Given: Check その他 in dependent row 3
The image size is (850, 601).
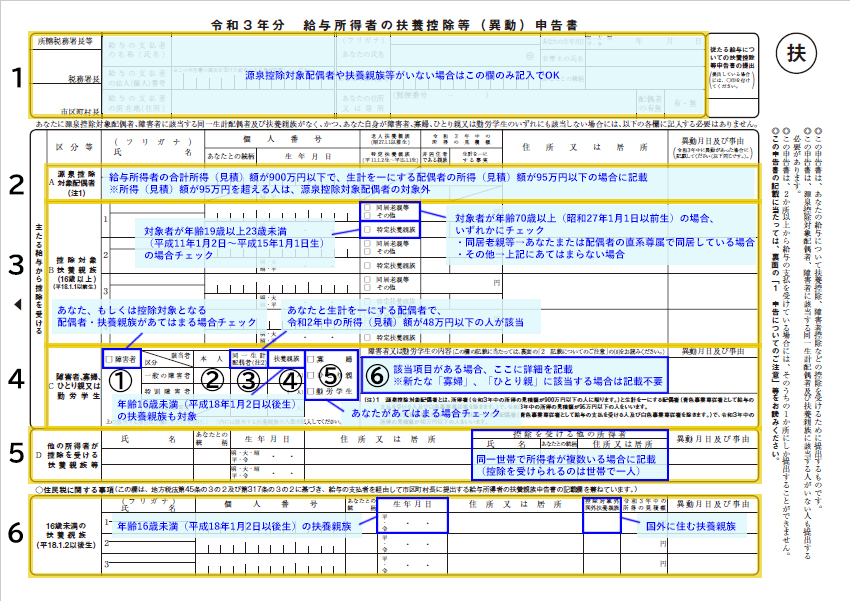Looking at the screenshot, I should tap(367, 287).
